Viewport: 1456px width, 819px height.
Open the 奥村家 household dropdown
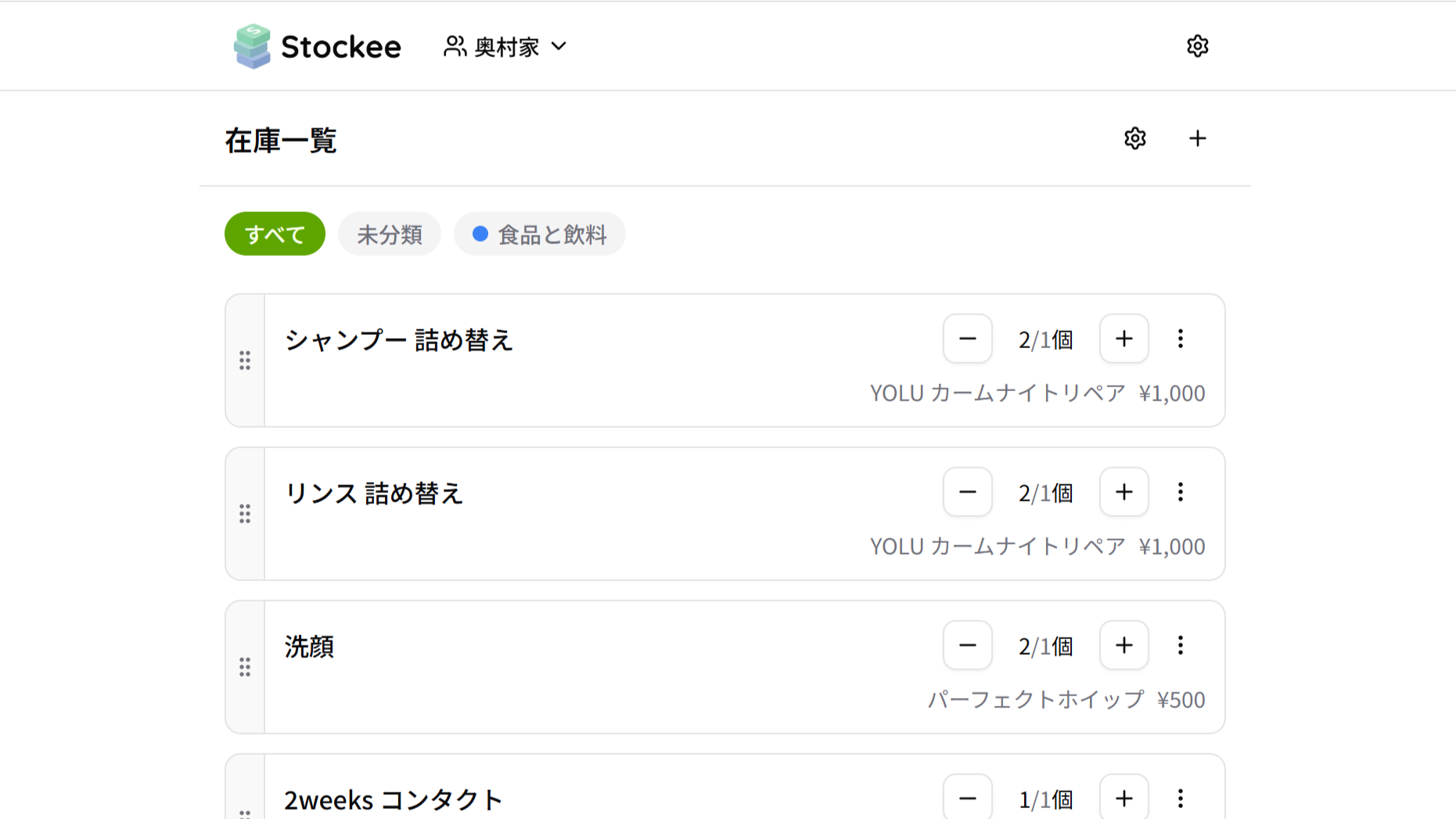tap(505, 47)
